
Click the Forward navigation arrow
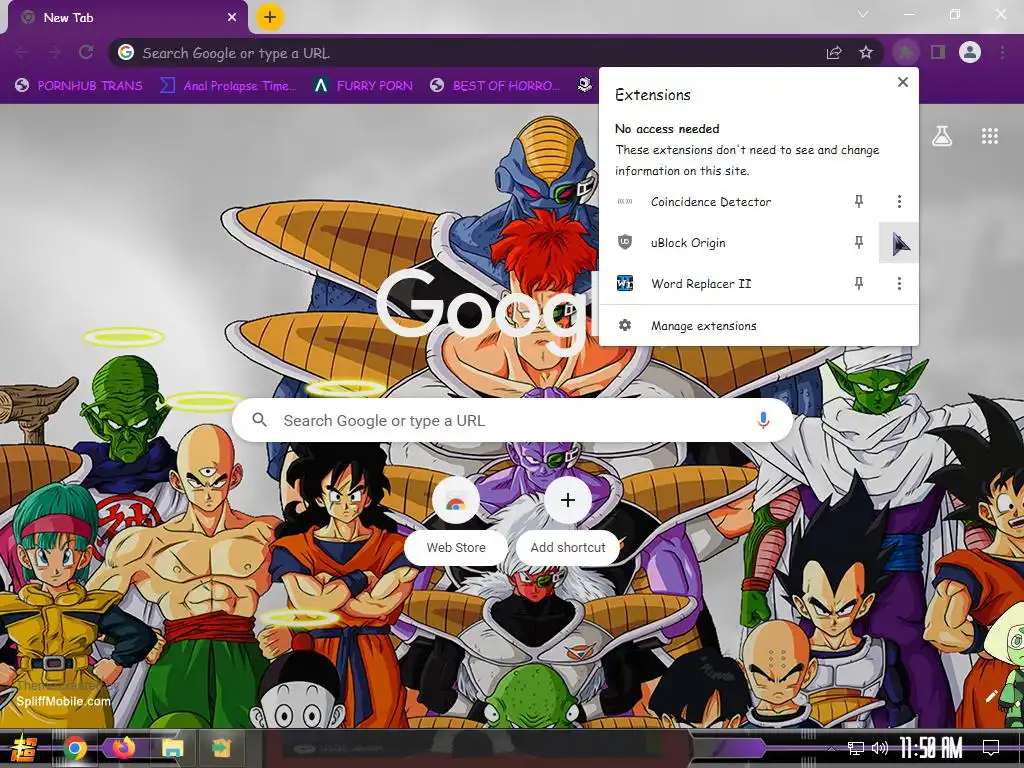54,52
